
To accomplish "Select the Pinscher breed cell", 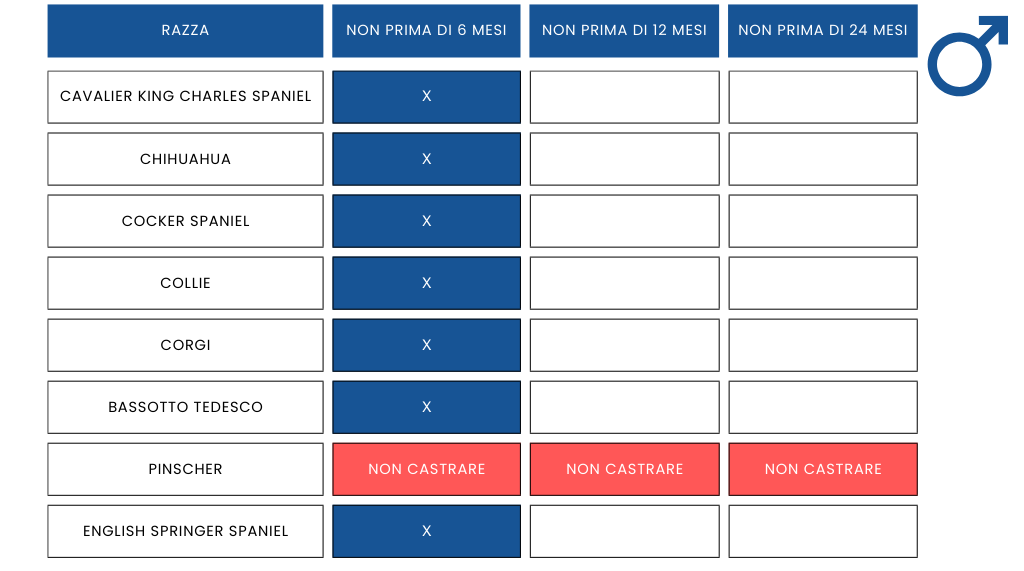I will point(185,469).
